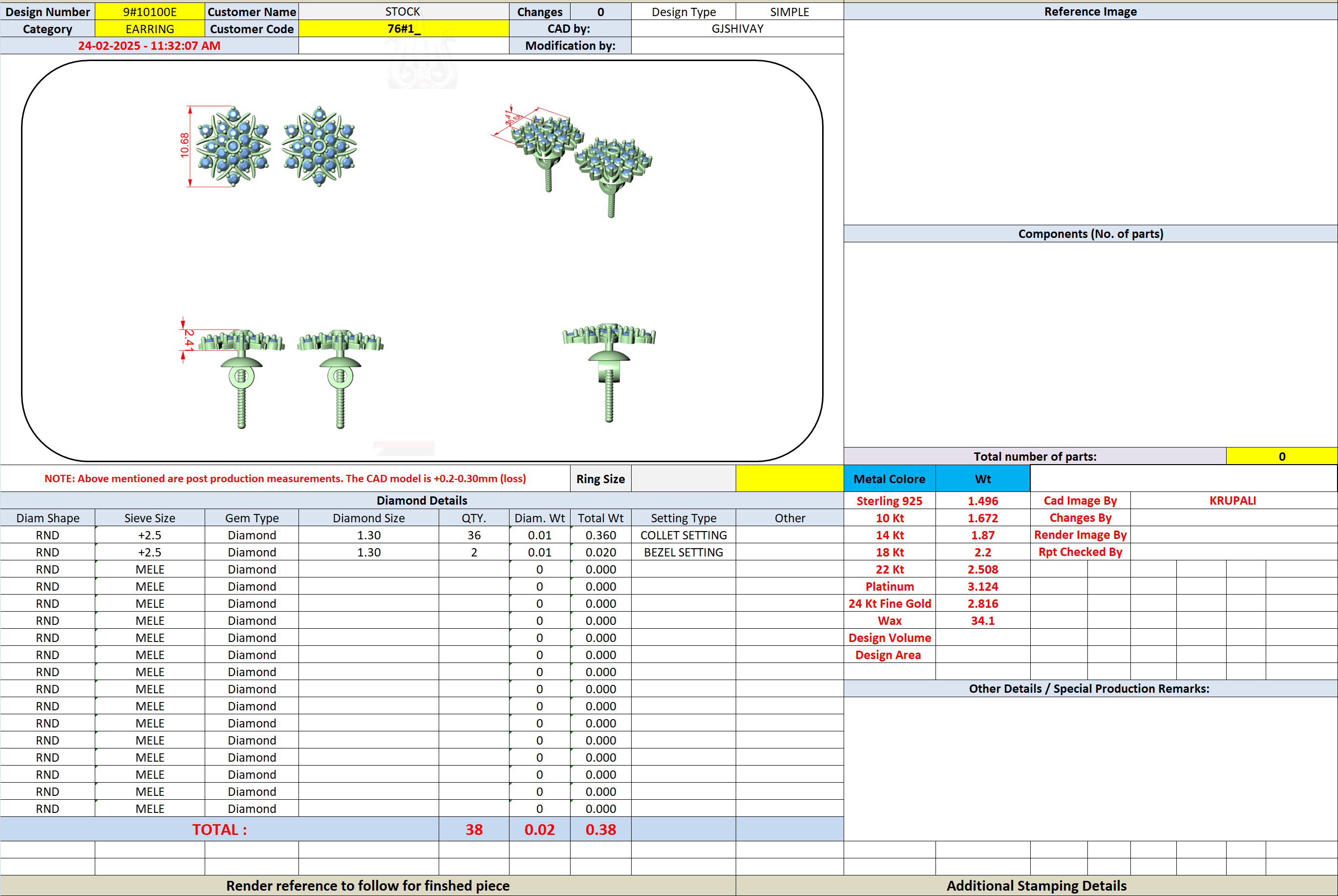Select the total weight value 0.38
The width and height of the screenshot is (1338, 896).
click(x=600, y=829)
